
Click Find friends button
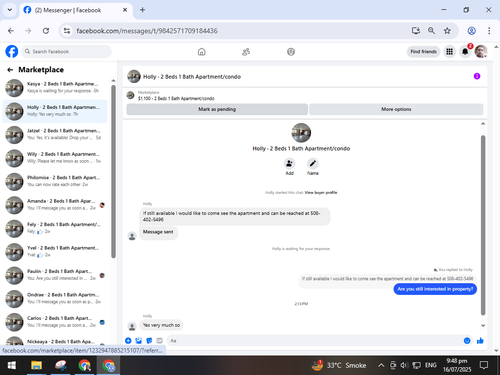pos(423,52)
